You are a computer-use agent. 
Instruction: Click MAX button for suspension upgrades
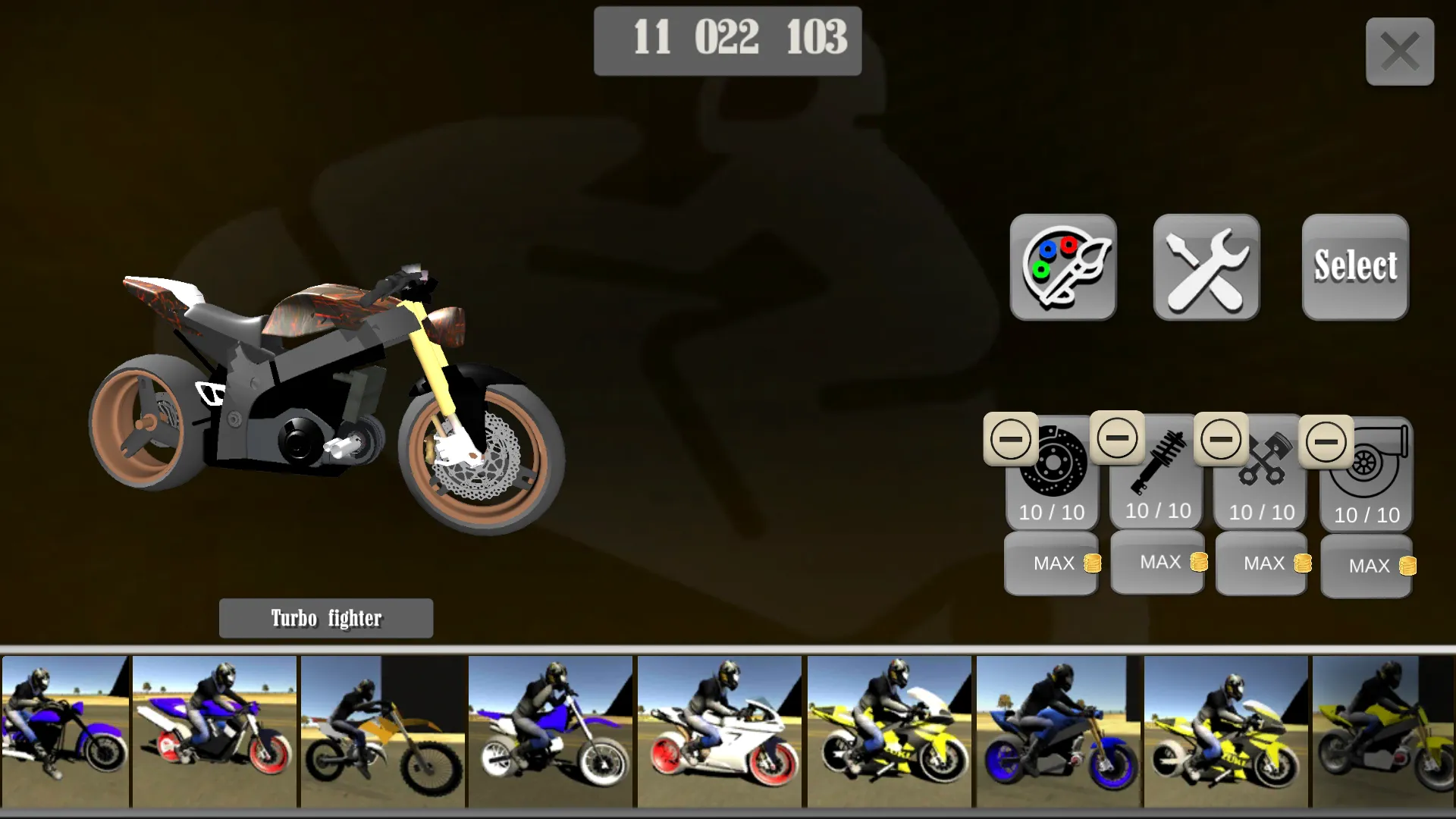tap(1158, 562)
